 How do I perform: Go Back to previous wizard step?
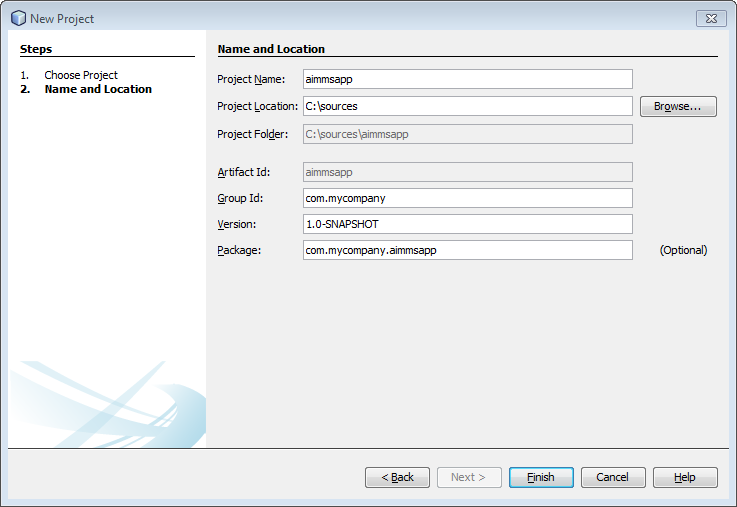pyautogui.click(x=397, y=477)
